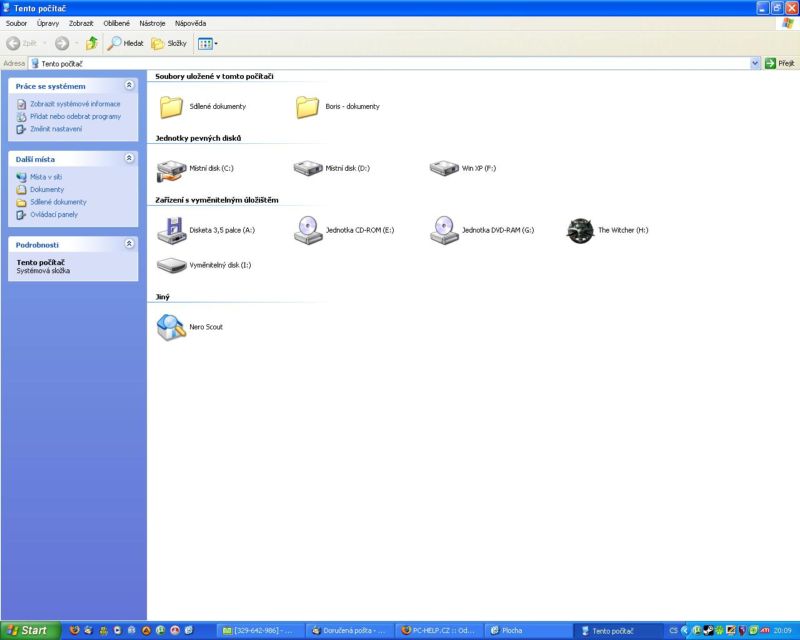Collapse the Podrobnosti panel
800x640 pixels.
[129, 244]
